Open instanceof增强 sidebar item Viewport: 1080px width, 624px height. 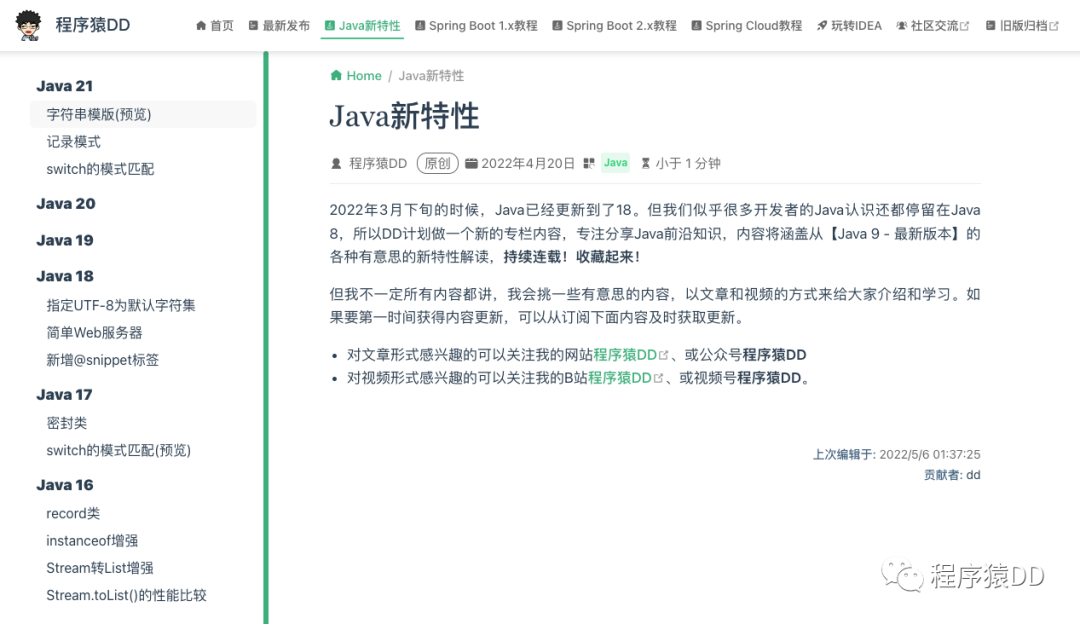[92, 541]
